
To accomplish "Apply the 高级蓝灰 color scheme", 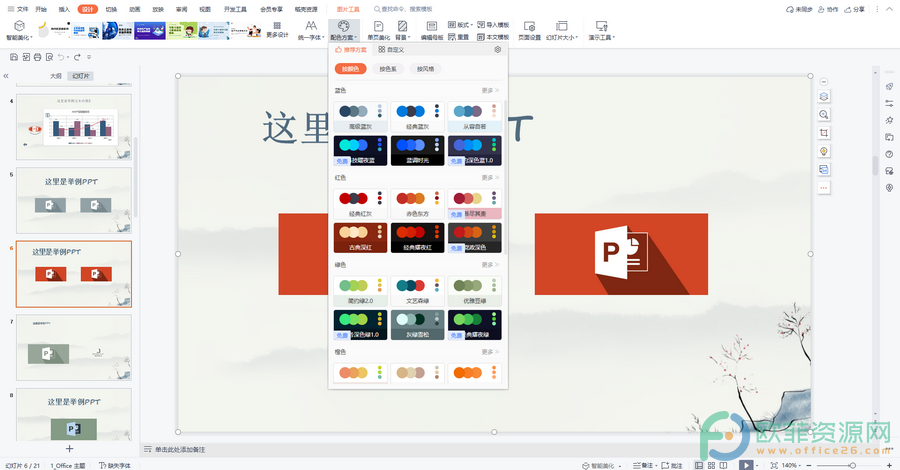I will pyautogui.click(x=360, y=116).
